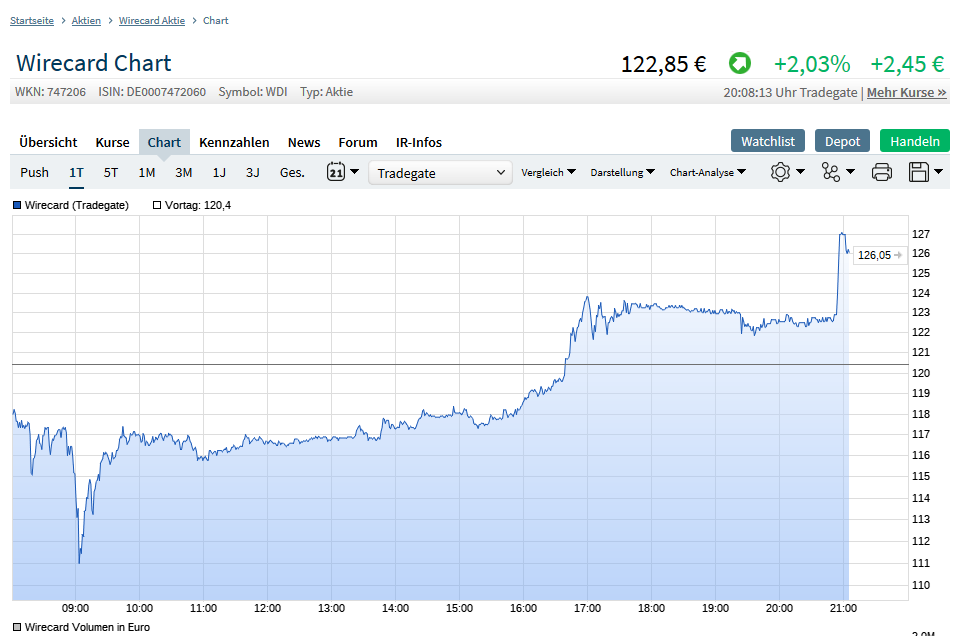Click the +2,45 € change value

907,64
